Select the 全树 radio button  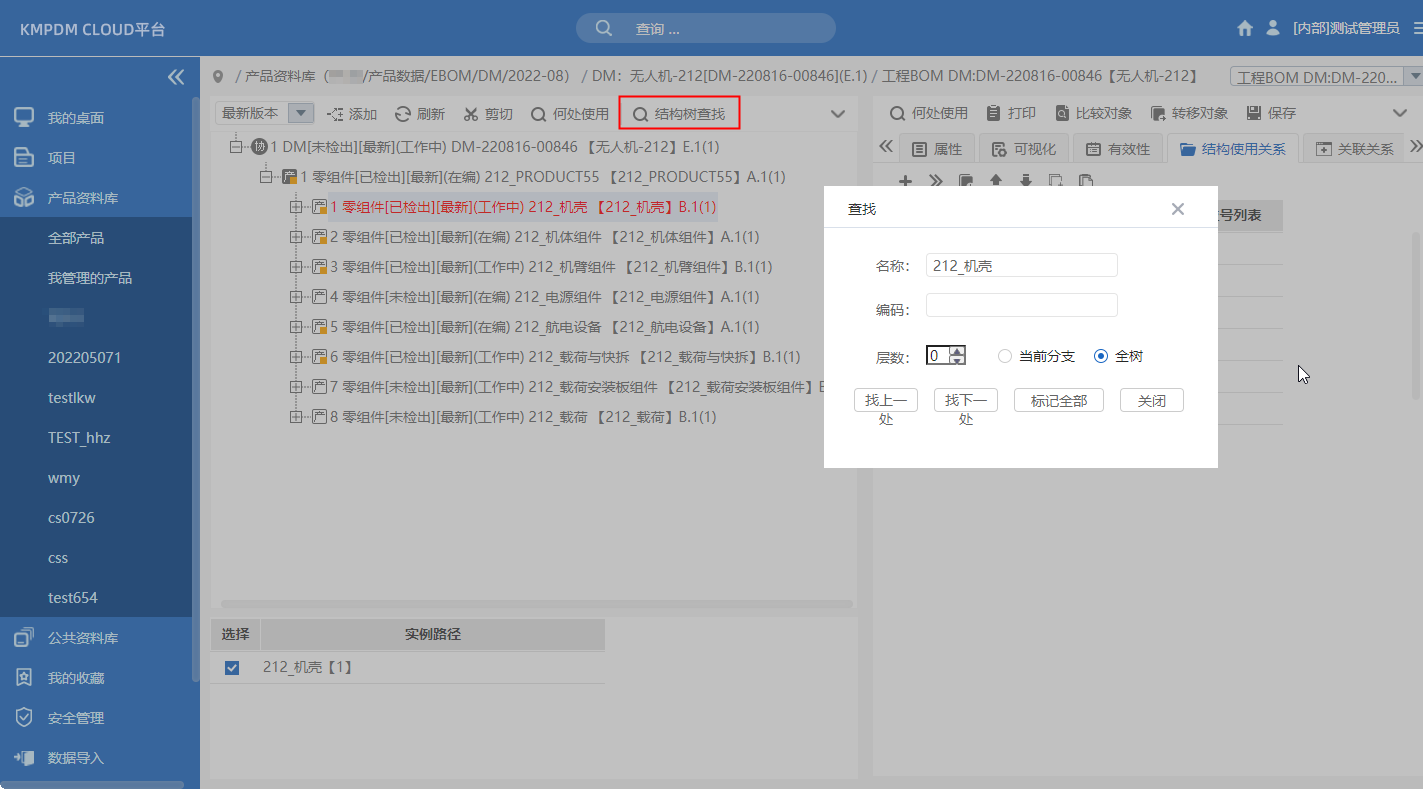point(1101,356)
